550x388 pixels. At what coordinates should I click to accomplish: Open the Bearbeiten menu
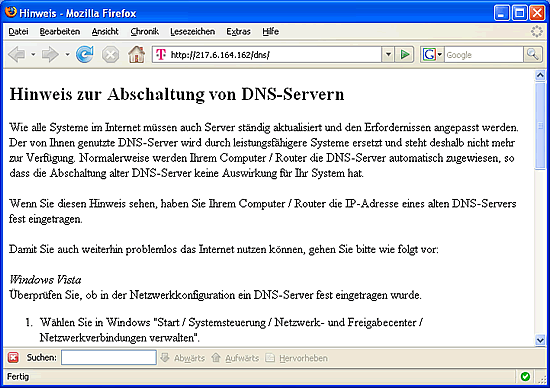pyautogui.click(x=60, y=32)
